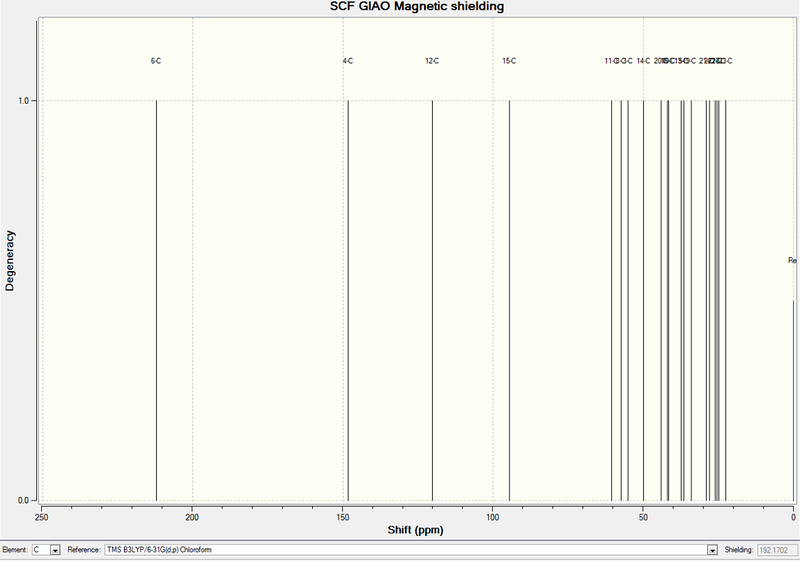Select the 12-C peak label
Viewport: 800px width, 561px height.
pyautogui.click(x=432, y=61)
